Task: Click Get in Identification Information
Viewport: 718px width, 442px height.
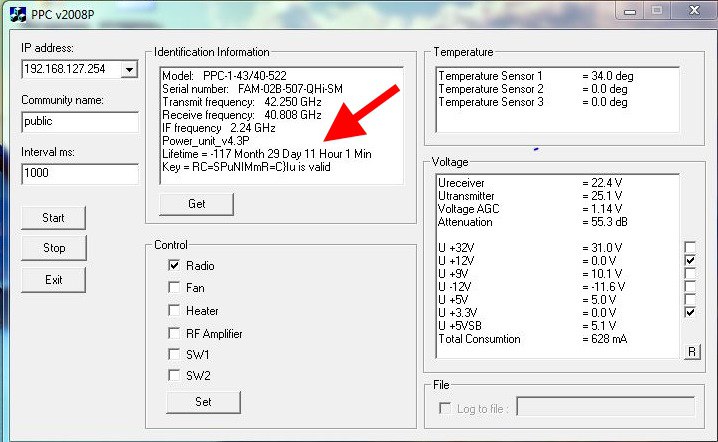Action: coord(196,204)
